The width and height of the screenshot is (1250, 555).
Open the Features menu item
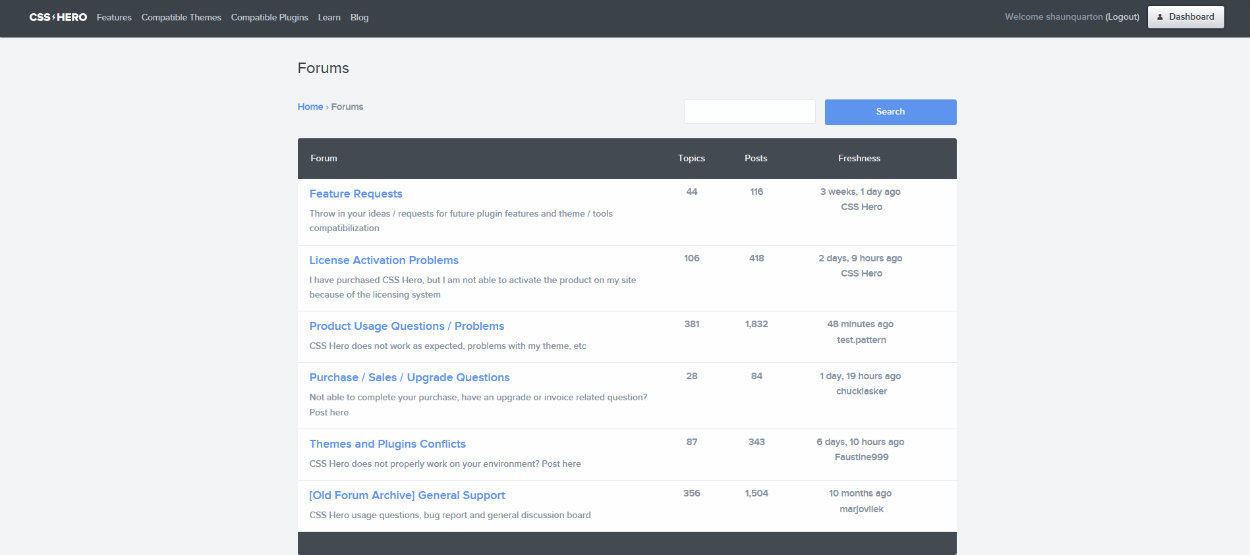(x=114, y=17)
